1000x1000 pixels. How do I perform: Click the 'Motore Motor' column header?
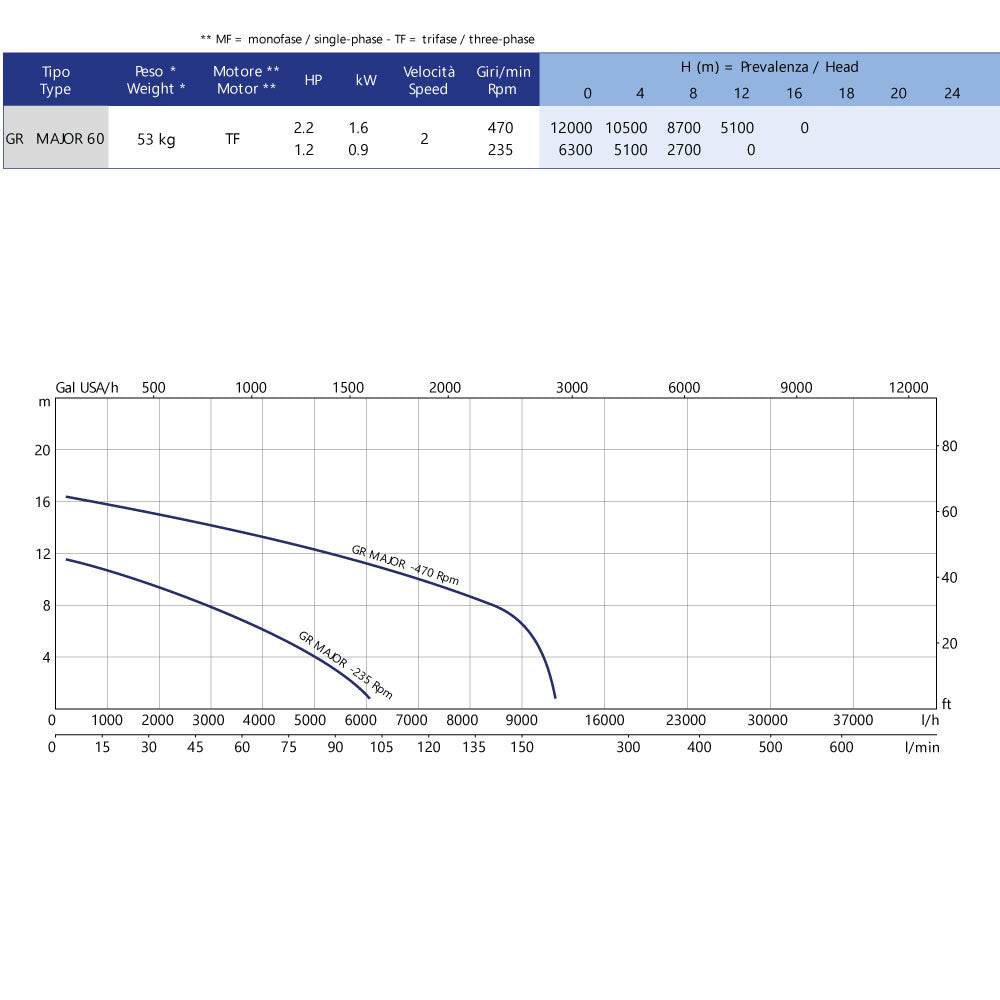[x=246, y=80]
